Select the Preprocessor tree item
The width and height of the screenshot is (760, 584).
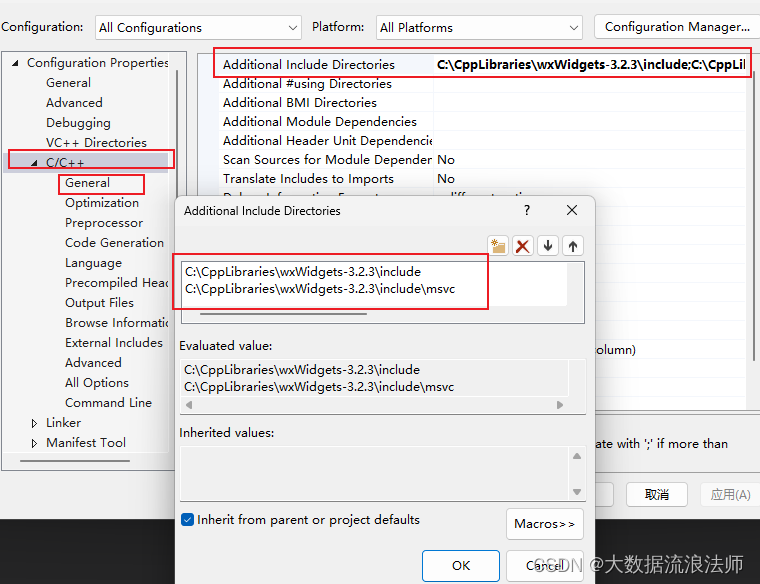point(104,223)
